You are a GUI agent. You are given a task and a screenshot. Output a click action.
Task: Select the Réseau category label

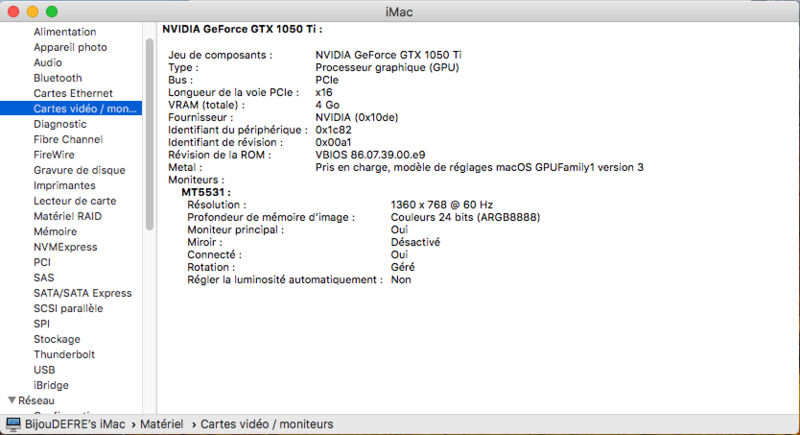pos(36,400)
